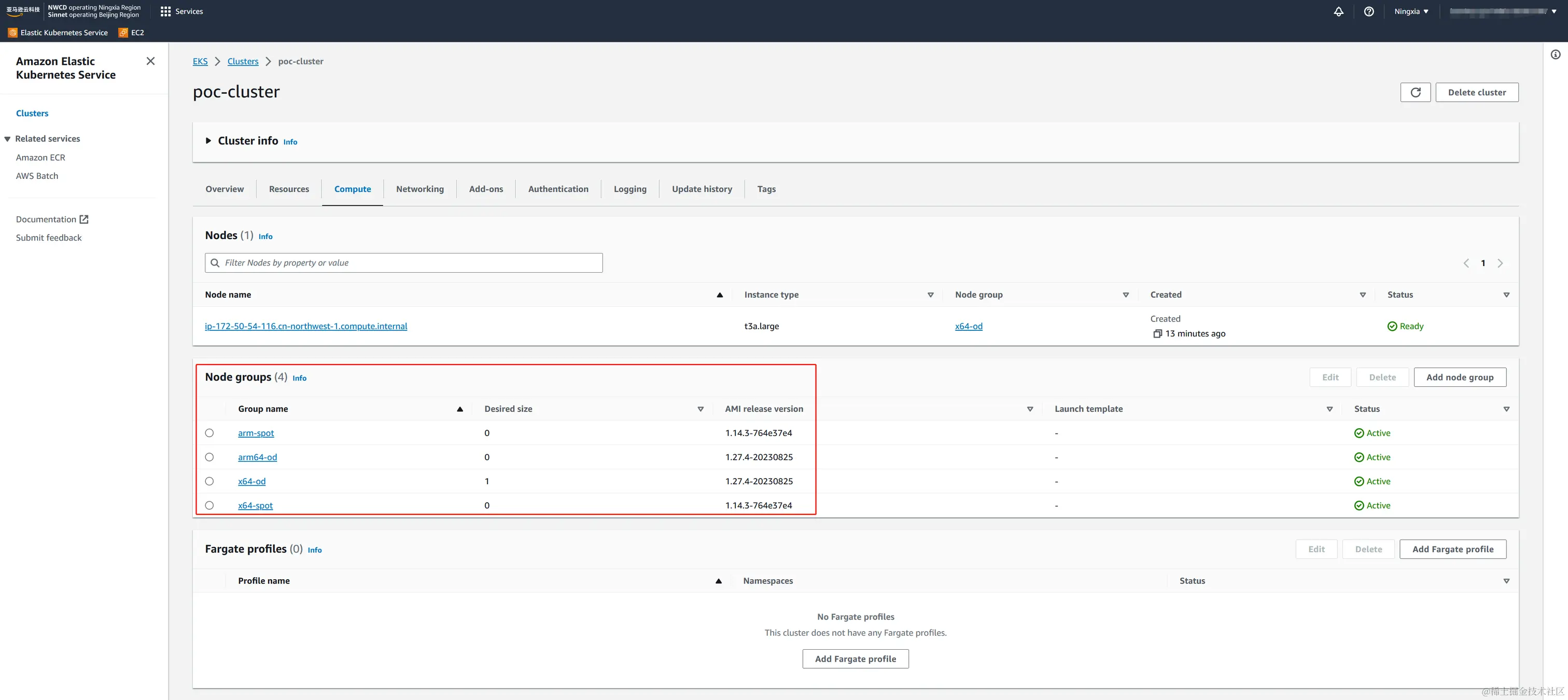Viewport: 1568px width, 700px height.
Task: Open the Ningxia region dropdown
Action: (1411, 11)
